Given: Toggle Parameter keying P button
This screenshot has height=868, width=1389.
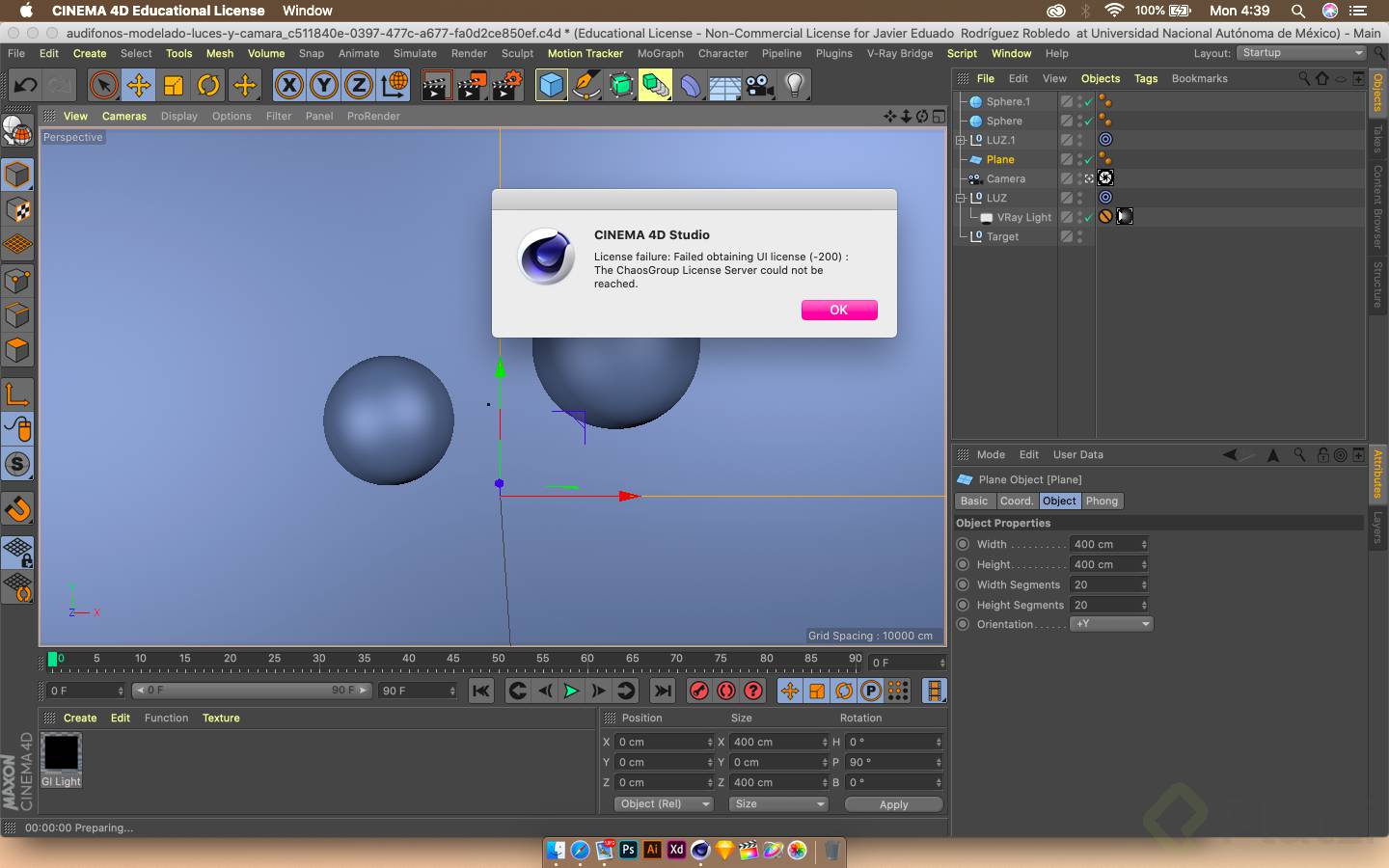Looking at the screenshot, I should (871, 691).
